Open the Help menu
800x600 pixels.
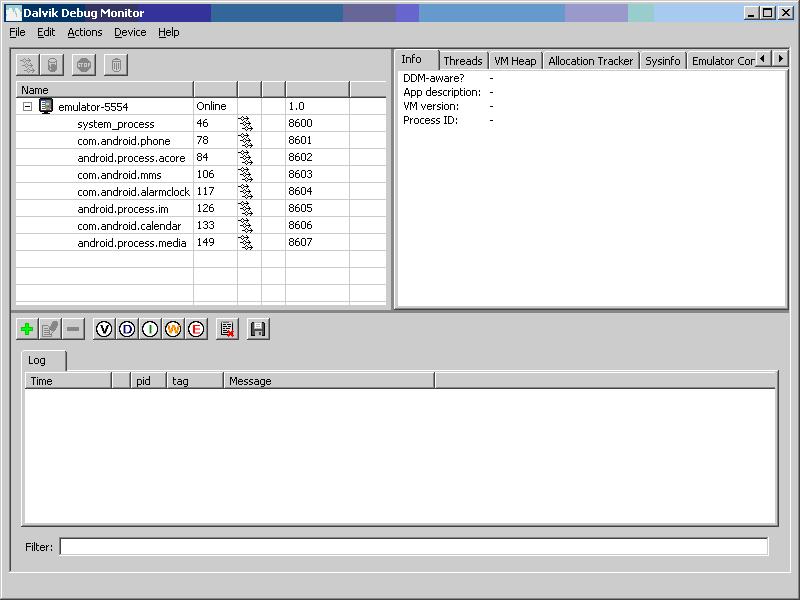[x=168, y=32]
